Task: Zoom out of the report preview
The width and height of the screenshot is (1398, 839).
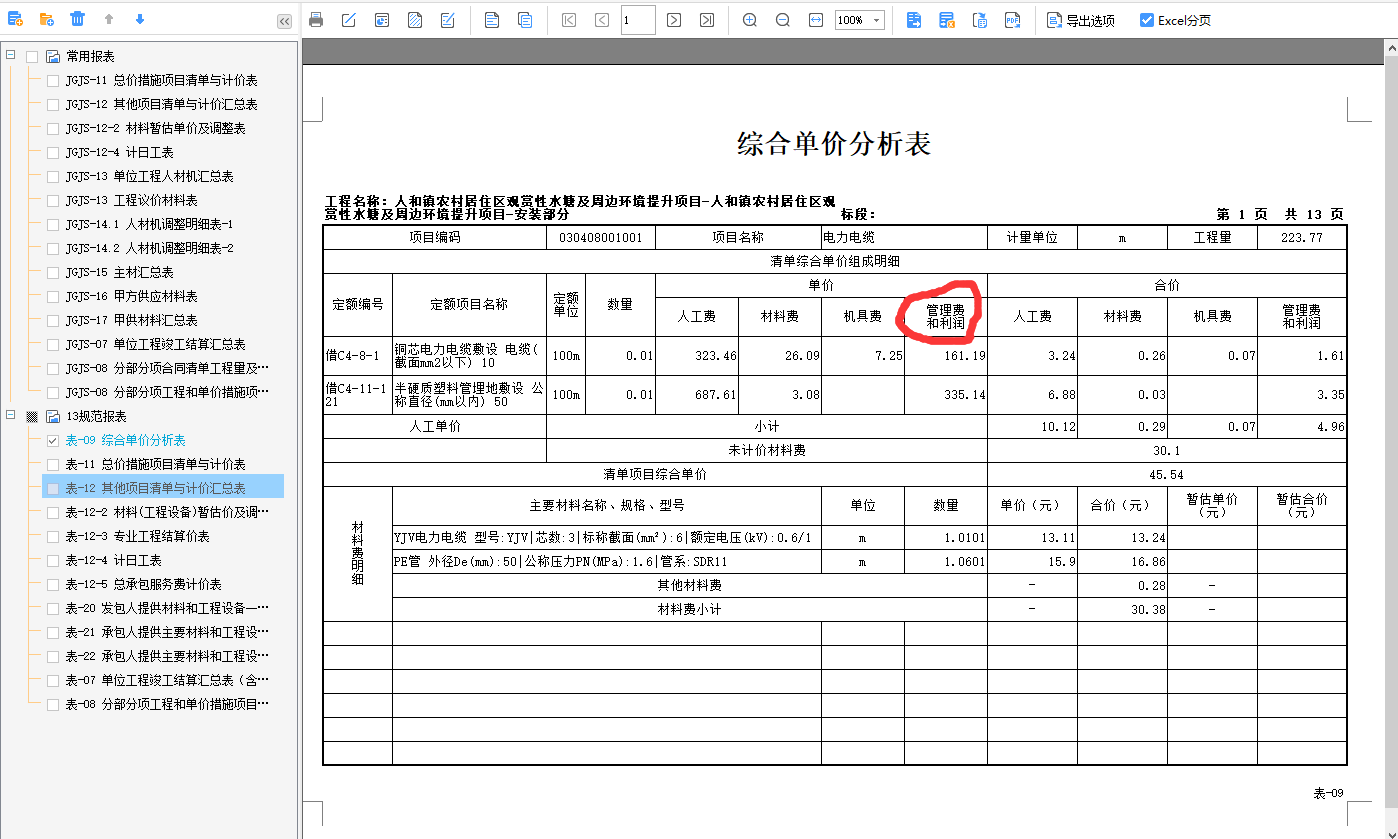Action: pyautogui.click(x=783, y=20)
